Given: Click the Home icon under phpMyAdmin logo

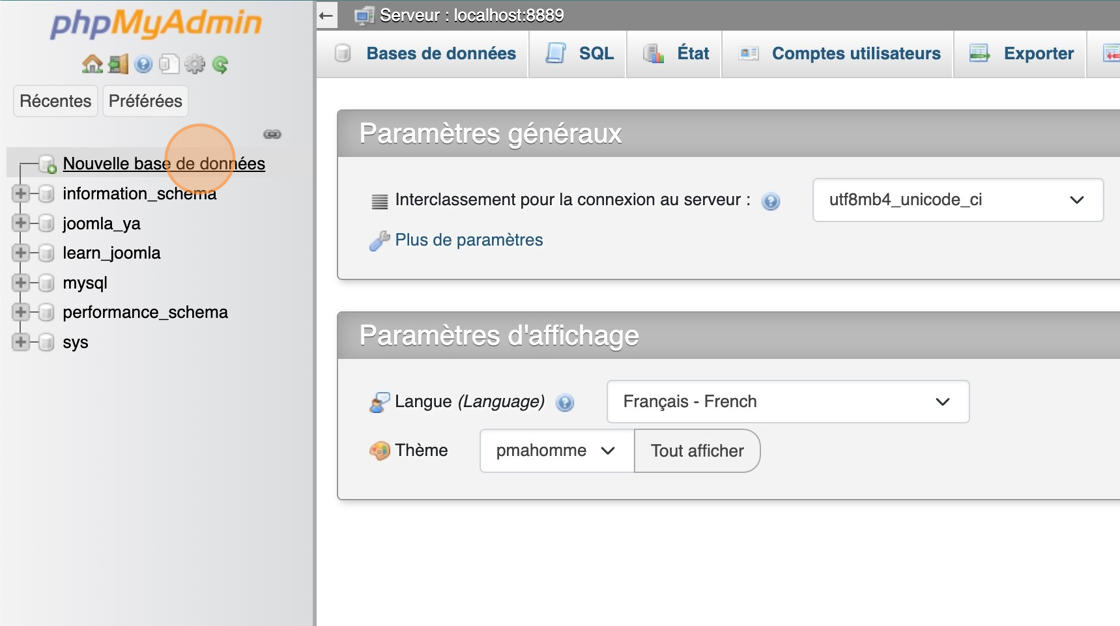Looking at the screenshot, I should pyautogui.click(x=92, y=65).
